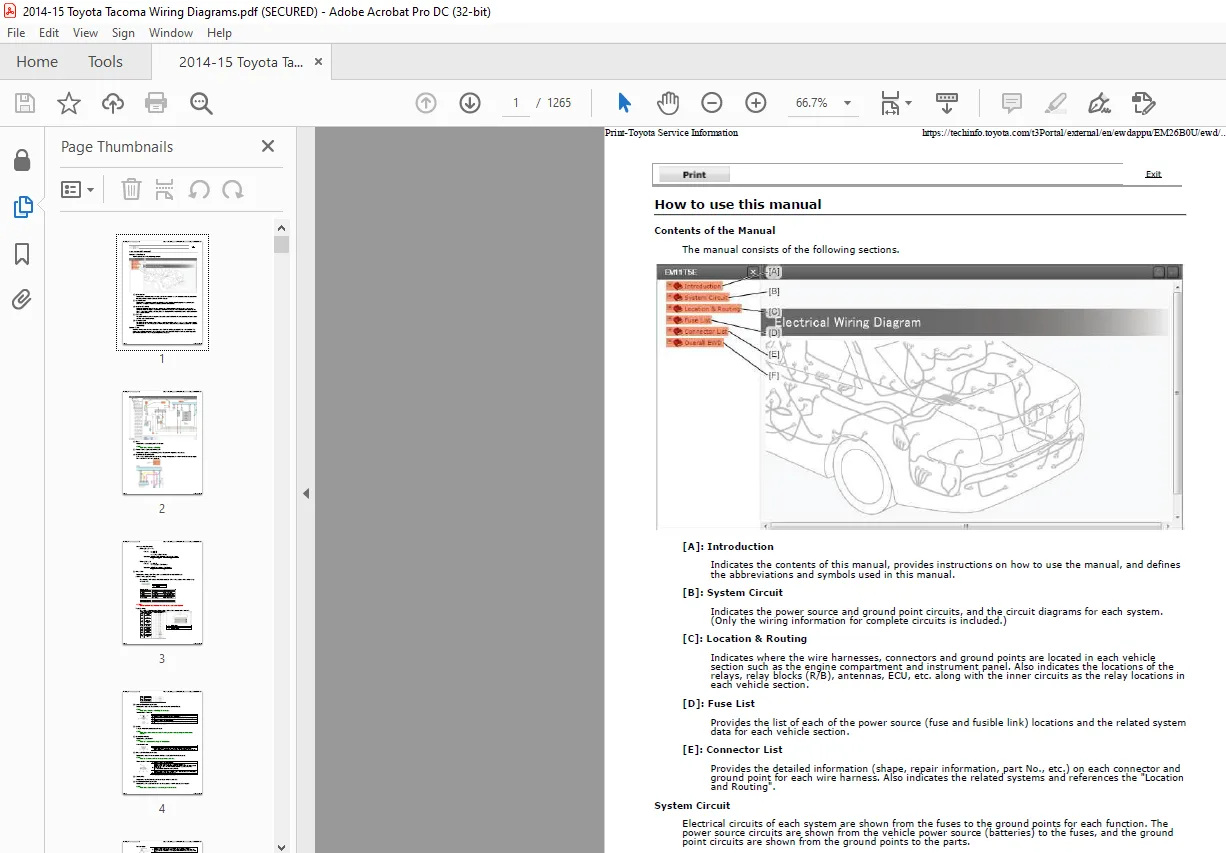Click the read mode keyboard icon
Viewport: 1226px width, 853px height.
click(947, 103)
